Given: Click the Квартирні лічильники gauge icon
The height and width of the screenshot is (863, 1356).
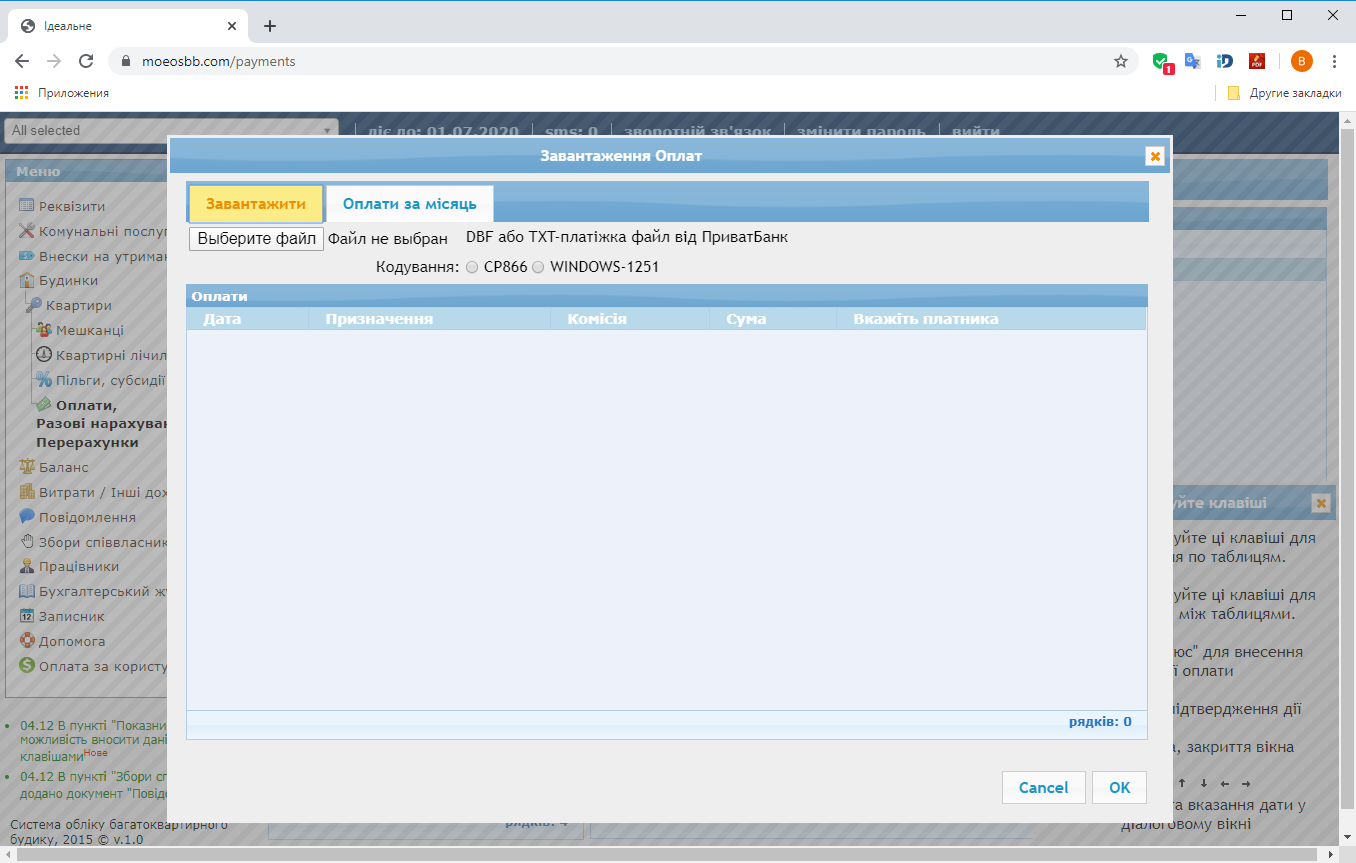Looking at the screenshot, I should (44, 355).
